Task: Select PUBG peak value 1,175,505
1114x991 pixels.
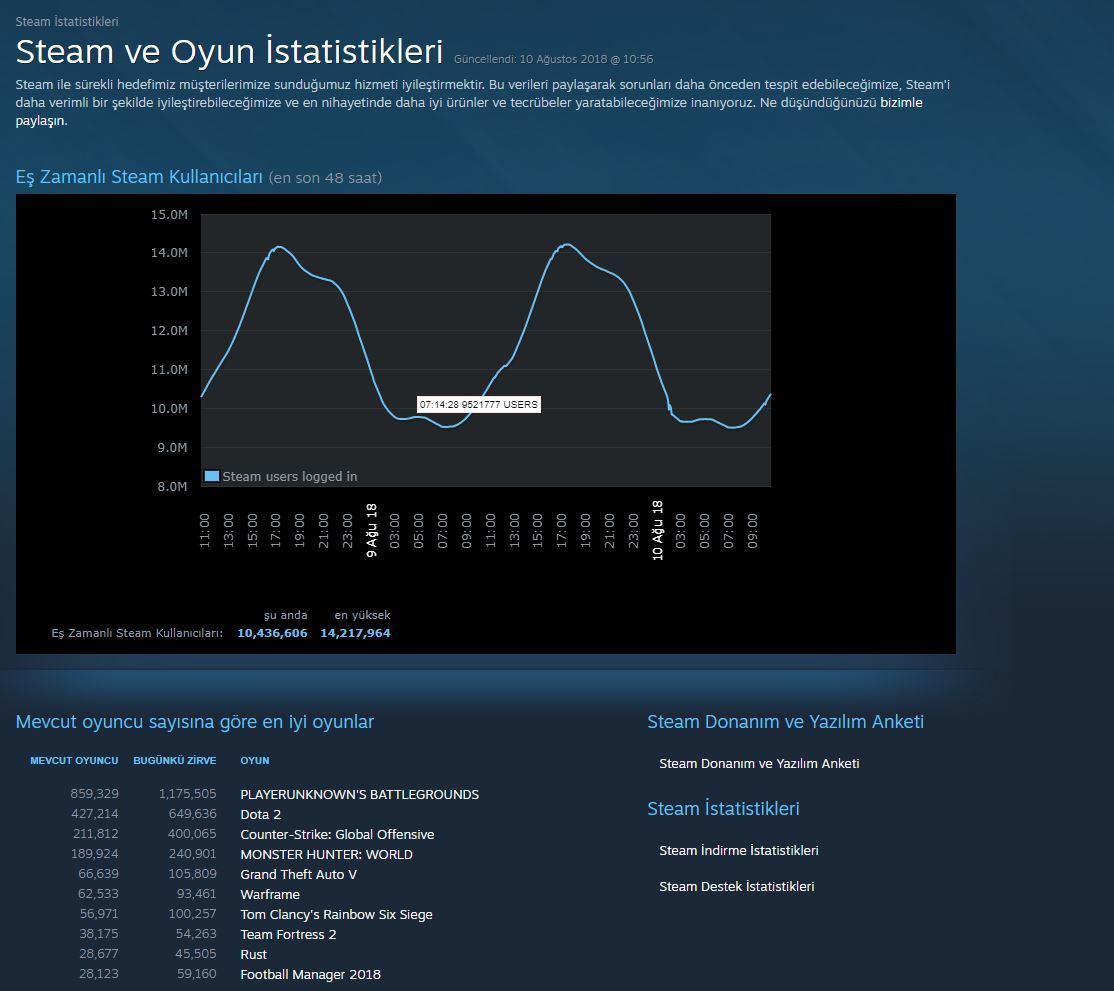Action: click(188, 794)
